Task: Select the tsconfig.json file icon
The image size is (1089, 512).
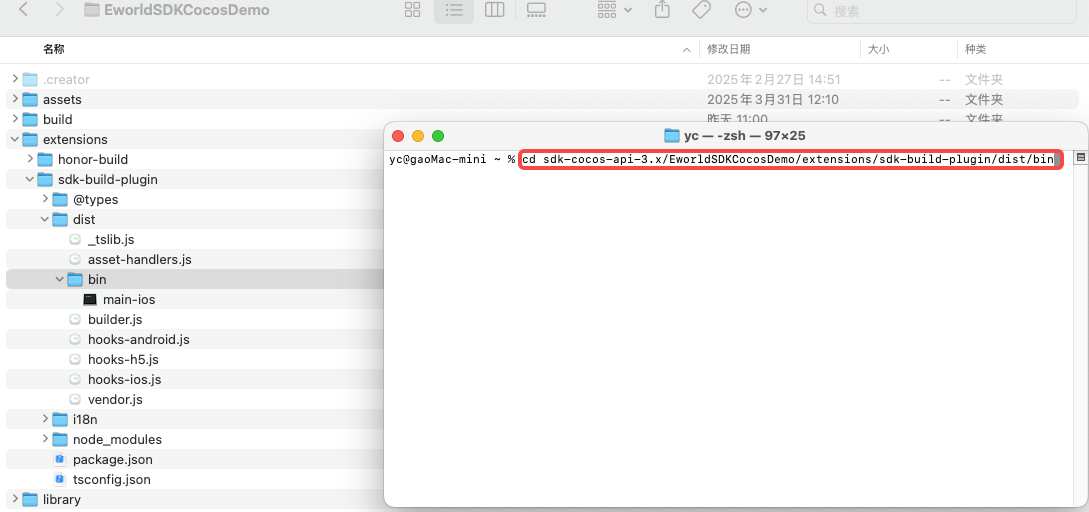Action: (x=60, y=479)
